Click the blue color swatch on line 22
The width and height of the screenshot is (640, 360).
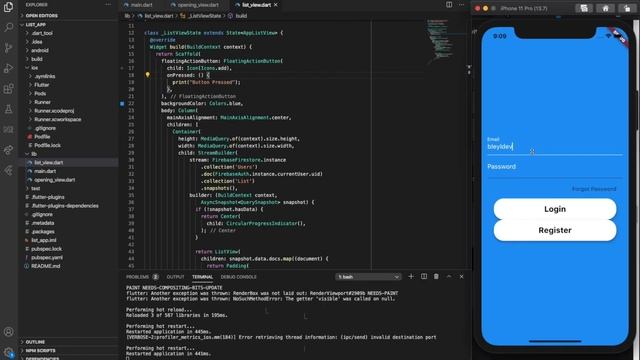pyautogui.click(x=122, y=104)
